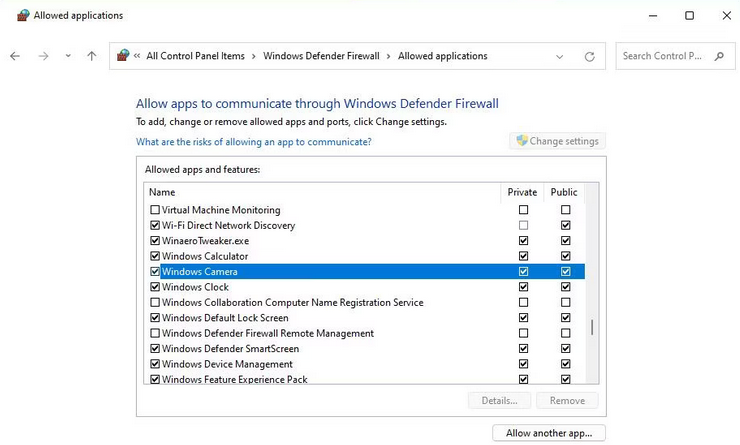This screenshot has height=445, width=740.
Task: Open recent locations dropdown arrow
Action: pyautogui.click(x=68, y=56)
